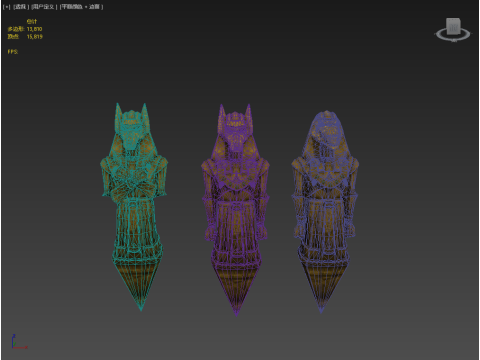Open the 透视 perspective view menu
This screenshot has height=360, width=480.
tap(21, 7)
